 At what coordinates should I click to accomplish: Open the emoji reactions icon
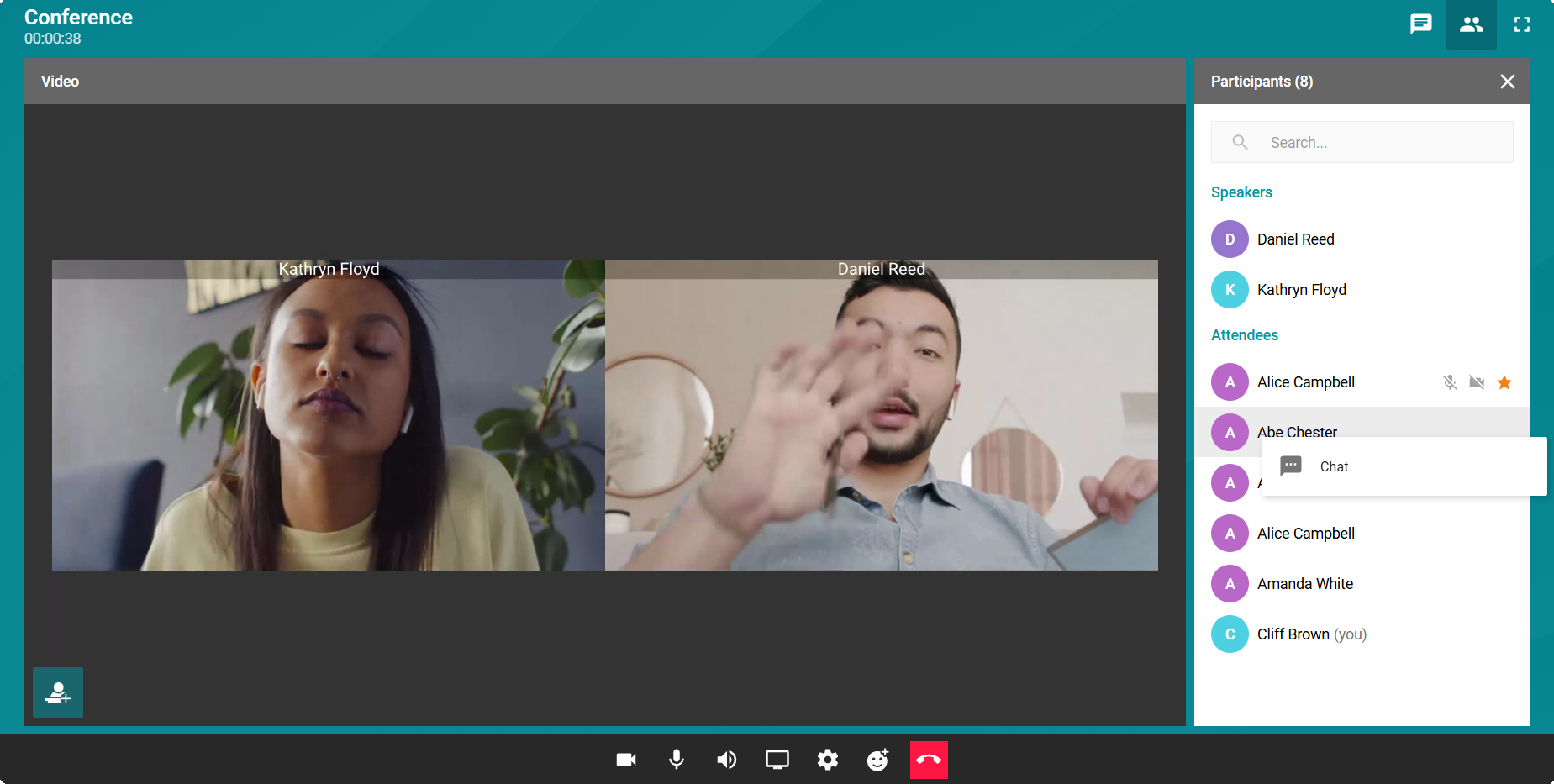(x=877, y=760)
